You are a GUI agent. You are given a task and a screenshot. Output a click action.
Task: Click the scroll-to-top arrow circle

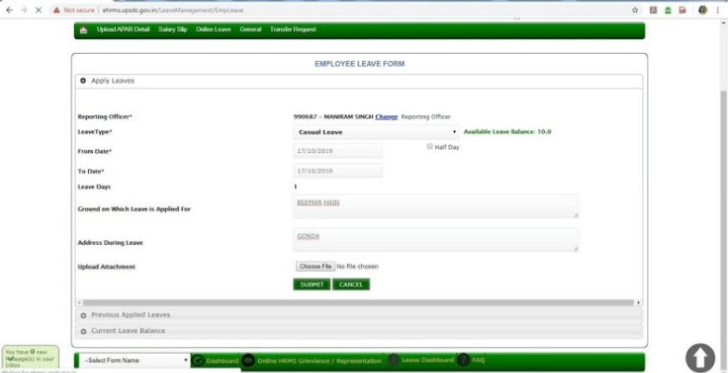(x=700, y=358)
